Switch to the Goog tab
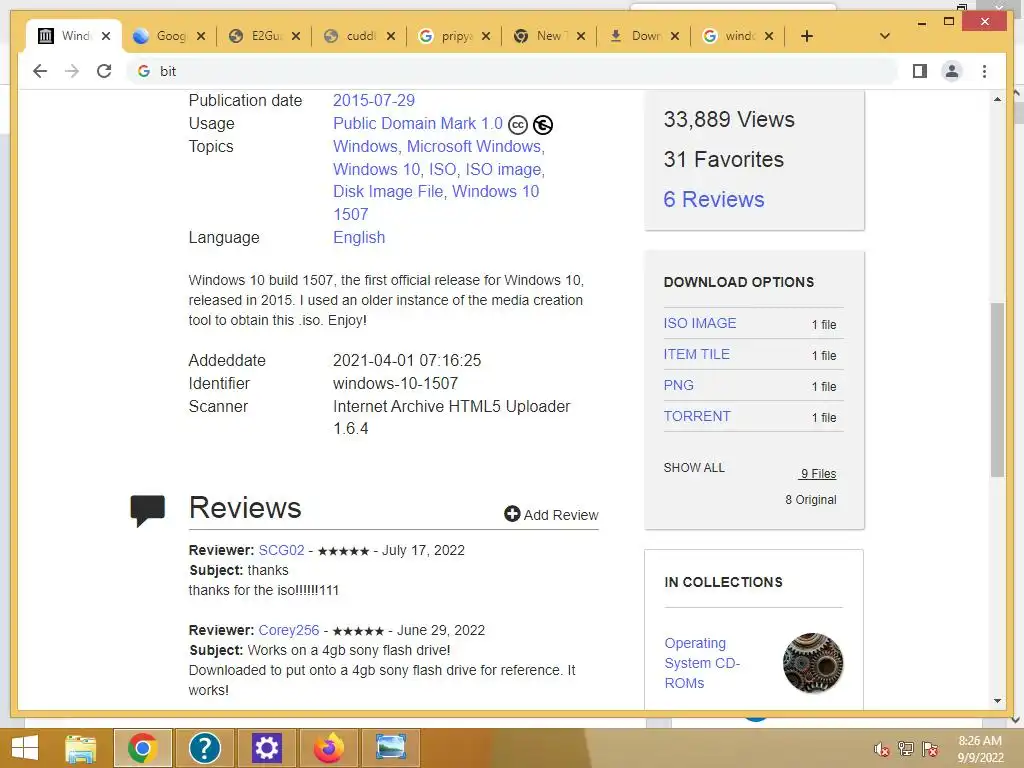 (170, 36)
